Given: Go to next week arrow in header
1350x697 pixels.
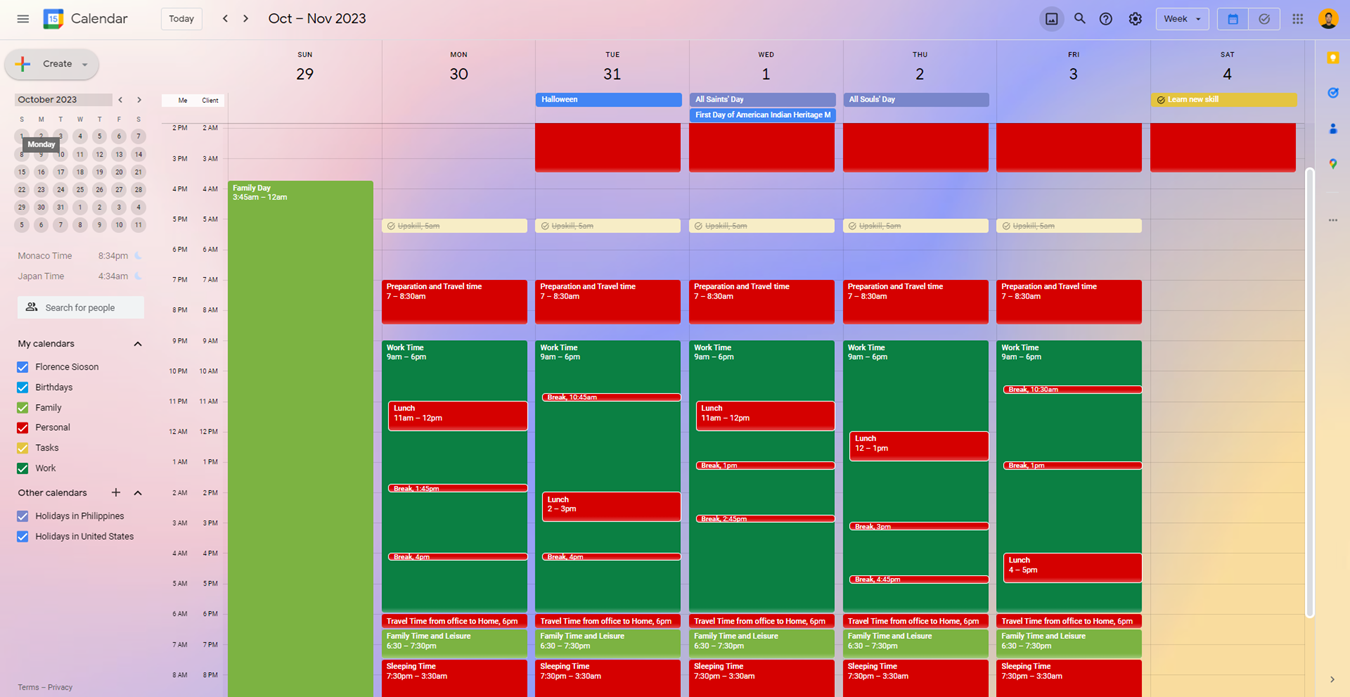Looking at the screenshot, I should 246,19.
